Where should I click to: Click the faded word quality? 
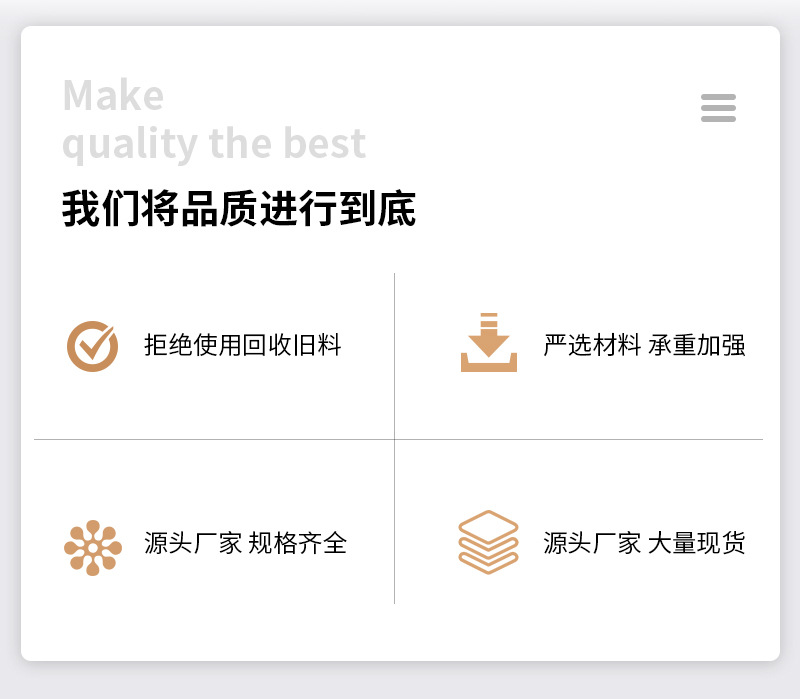(x=130, y=145)
